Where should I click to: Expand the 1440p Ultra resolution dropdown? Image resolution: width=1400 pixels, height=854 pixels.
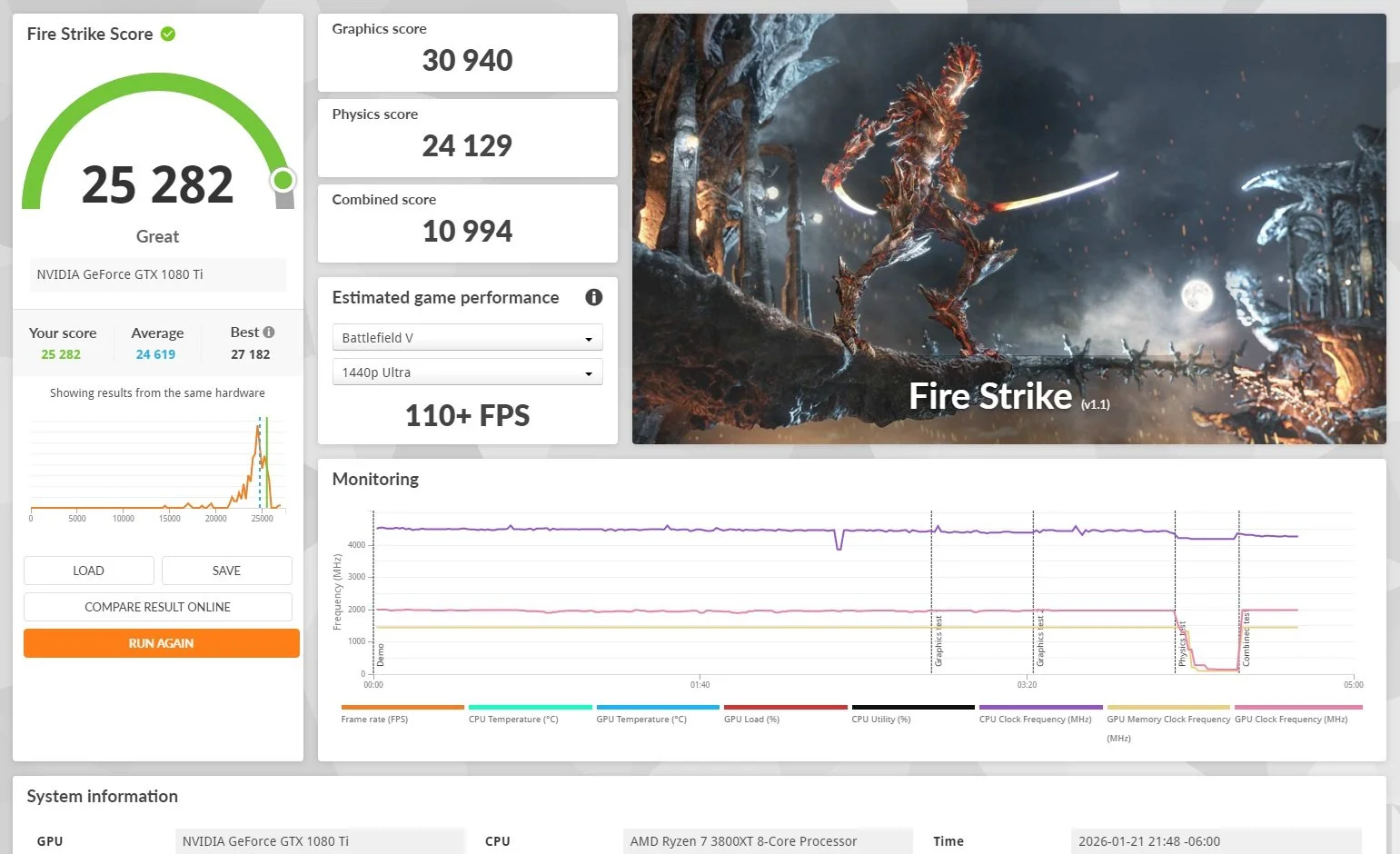click(x=467, y=372)
